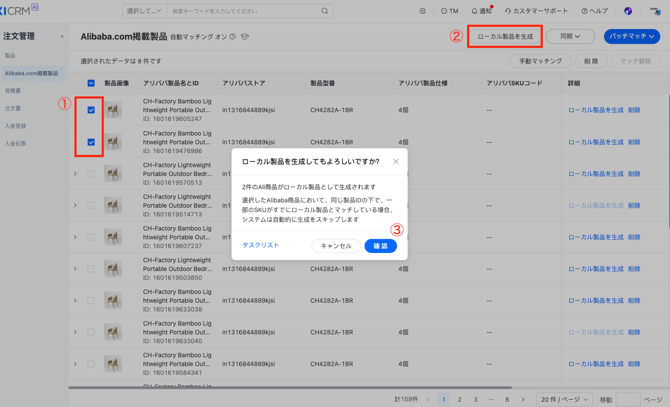Screen dimensions: 670x407
Task: Open 見積書 in the sidebar
Action: point(14,90)
